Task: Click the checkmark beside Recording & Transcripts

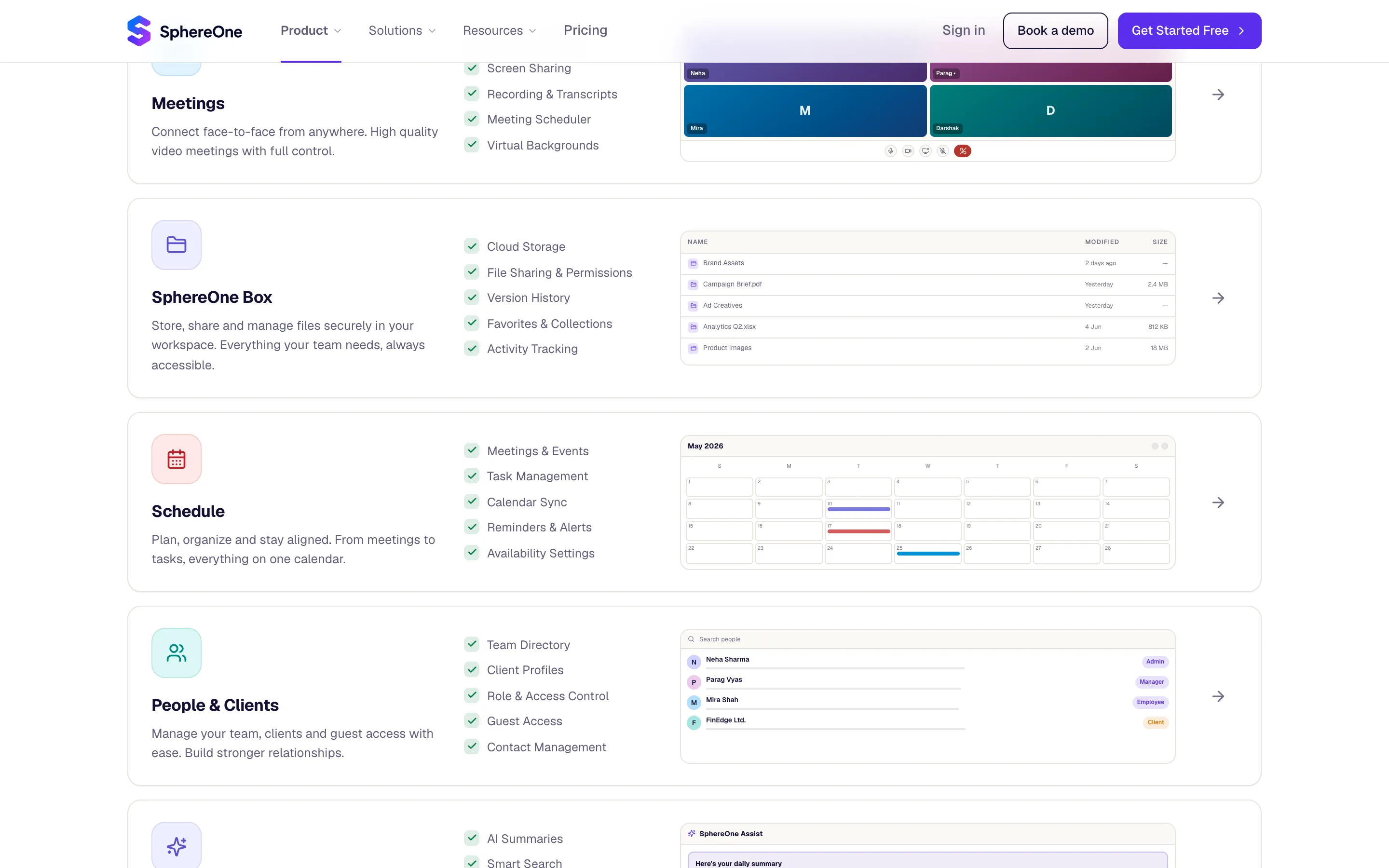Action: [472, 94]
